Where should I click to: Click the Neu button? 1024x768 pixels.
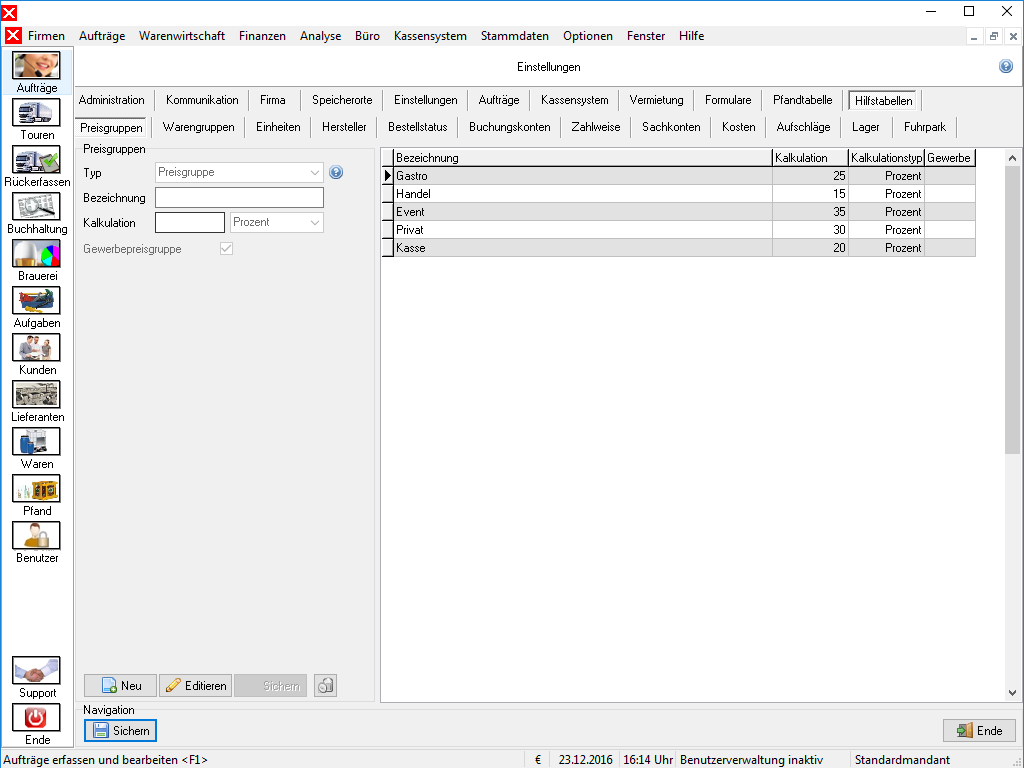coord(120,686)
